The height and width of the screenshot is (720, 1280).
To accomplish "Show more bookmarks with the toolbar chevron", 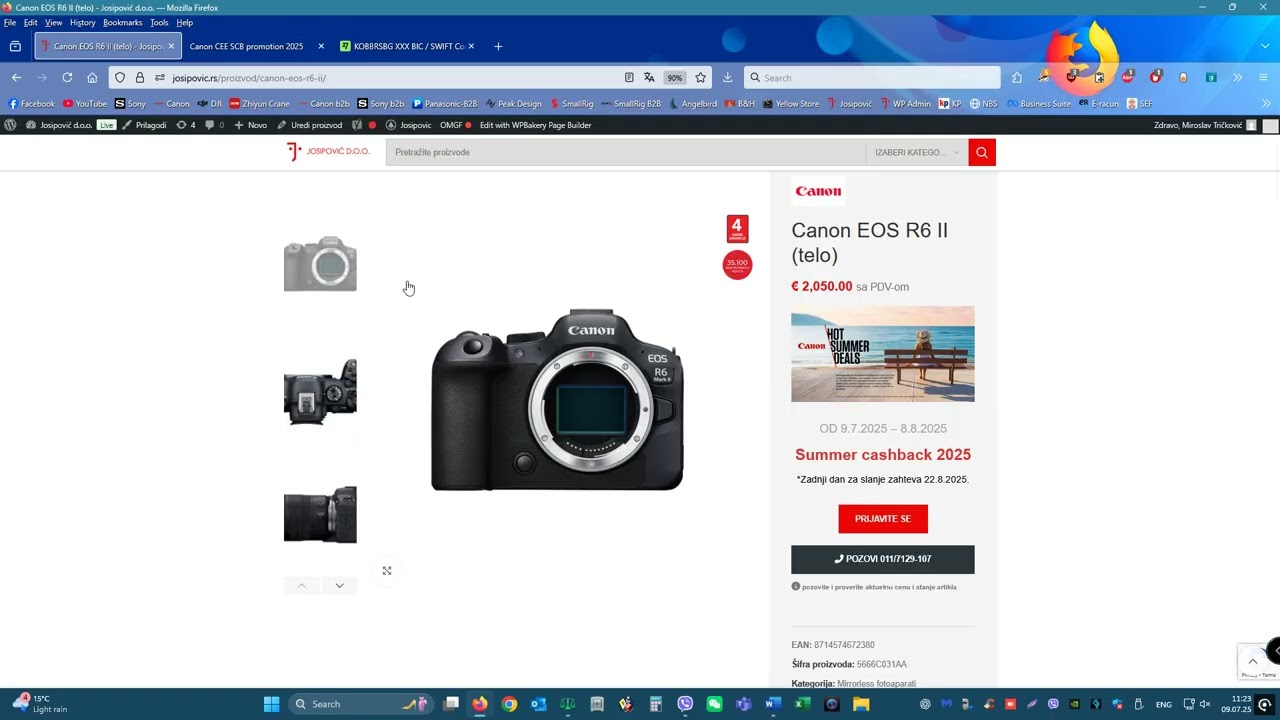I will (1266, 103).
